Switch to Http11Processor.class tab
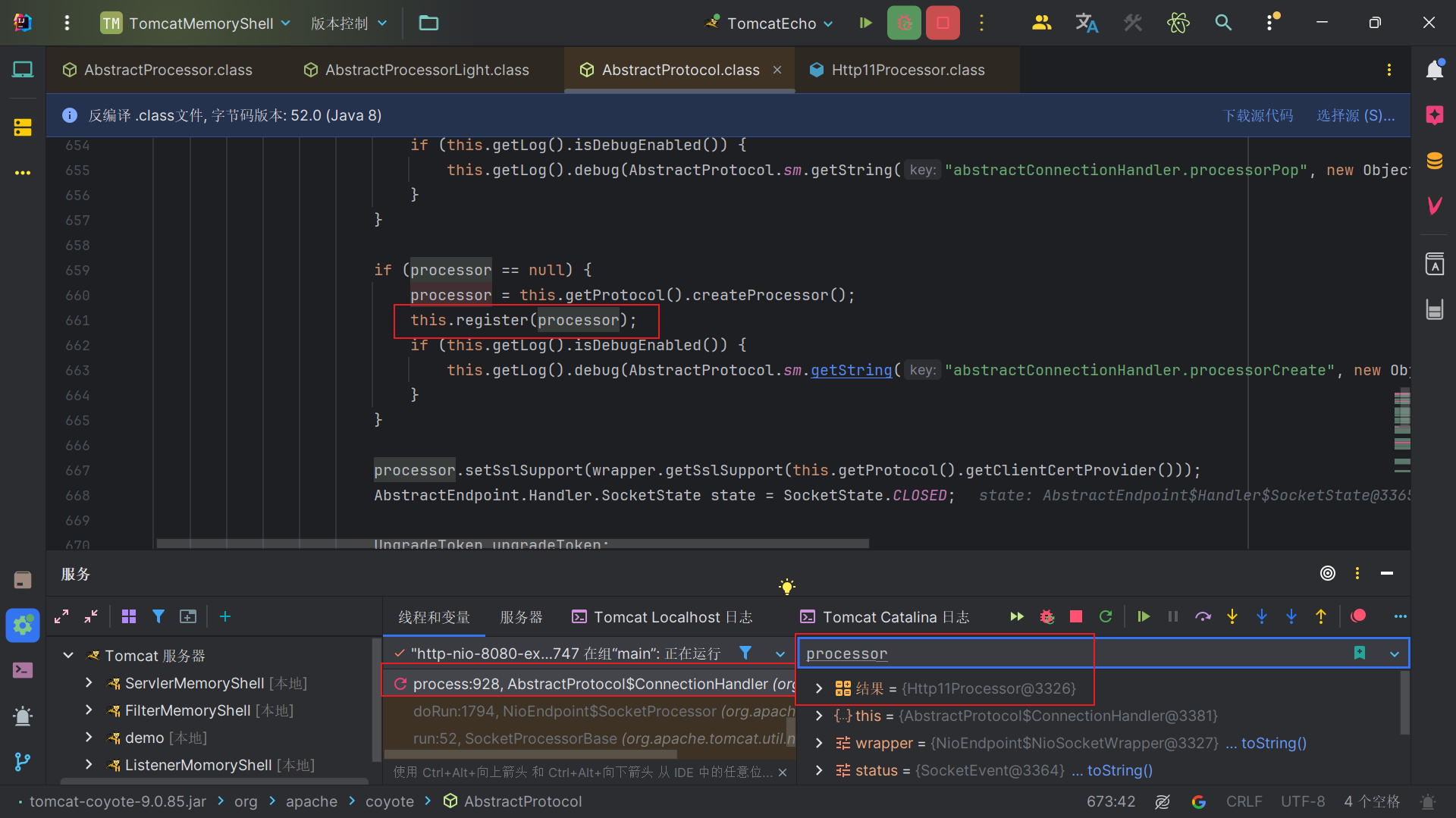1456x818 pixels. coord(898,70)
